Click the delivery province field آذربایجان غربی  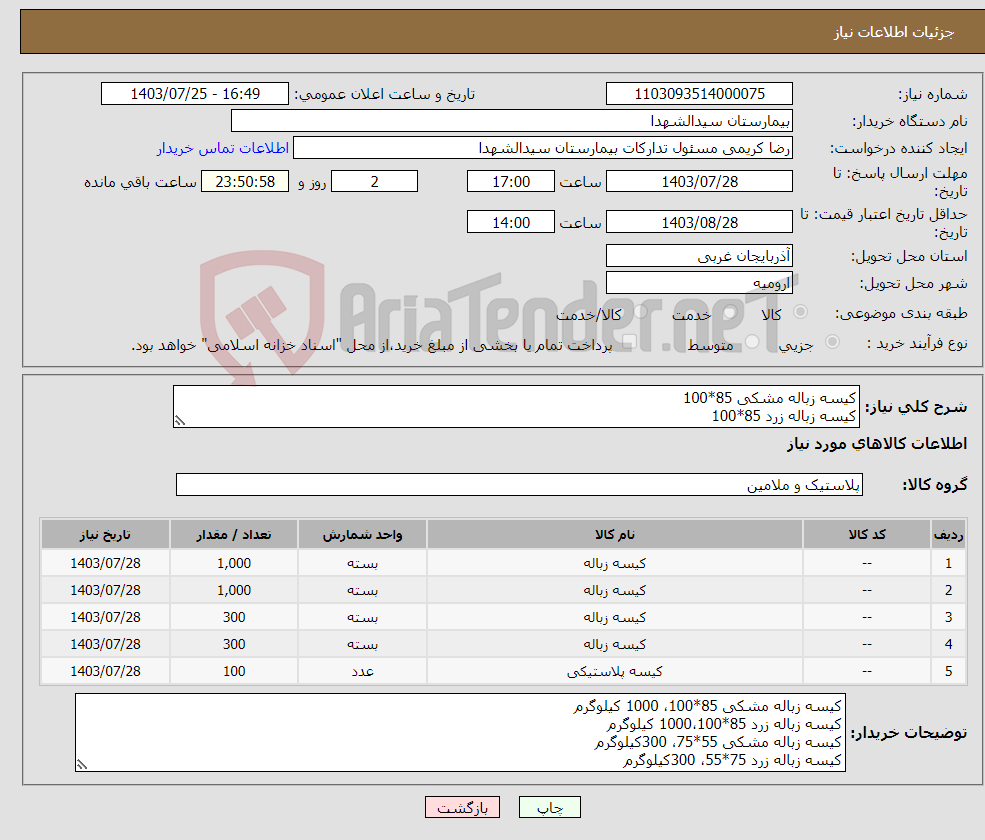(x=699, y=256)
